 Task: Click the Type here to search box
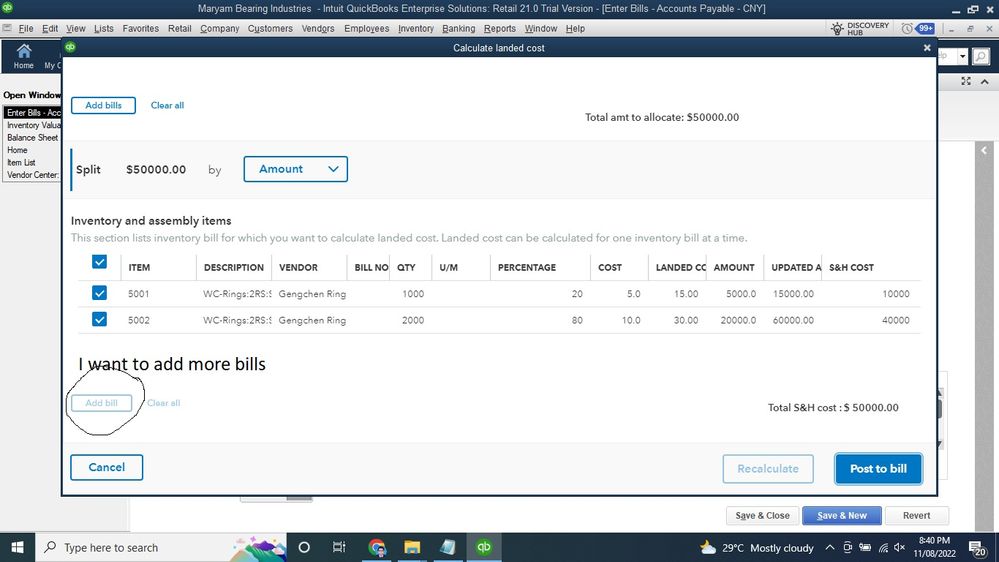coord(162,547)
